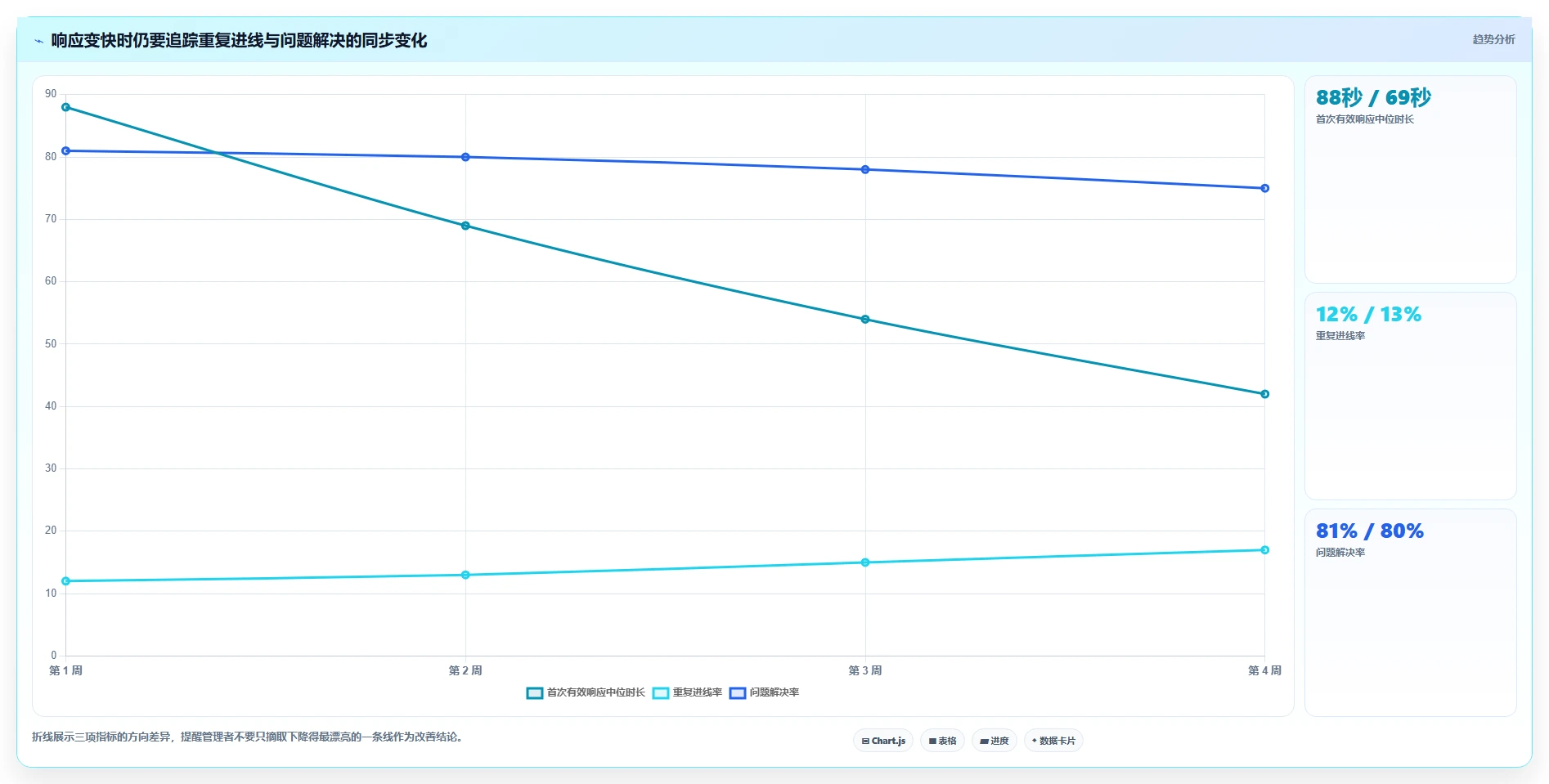1549x784 pixels.
Task: Click the 第 1 周 axis label
Action: (x=66, y=670)
